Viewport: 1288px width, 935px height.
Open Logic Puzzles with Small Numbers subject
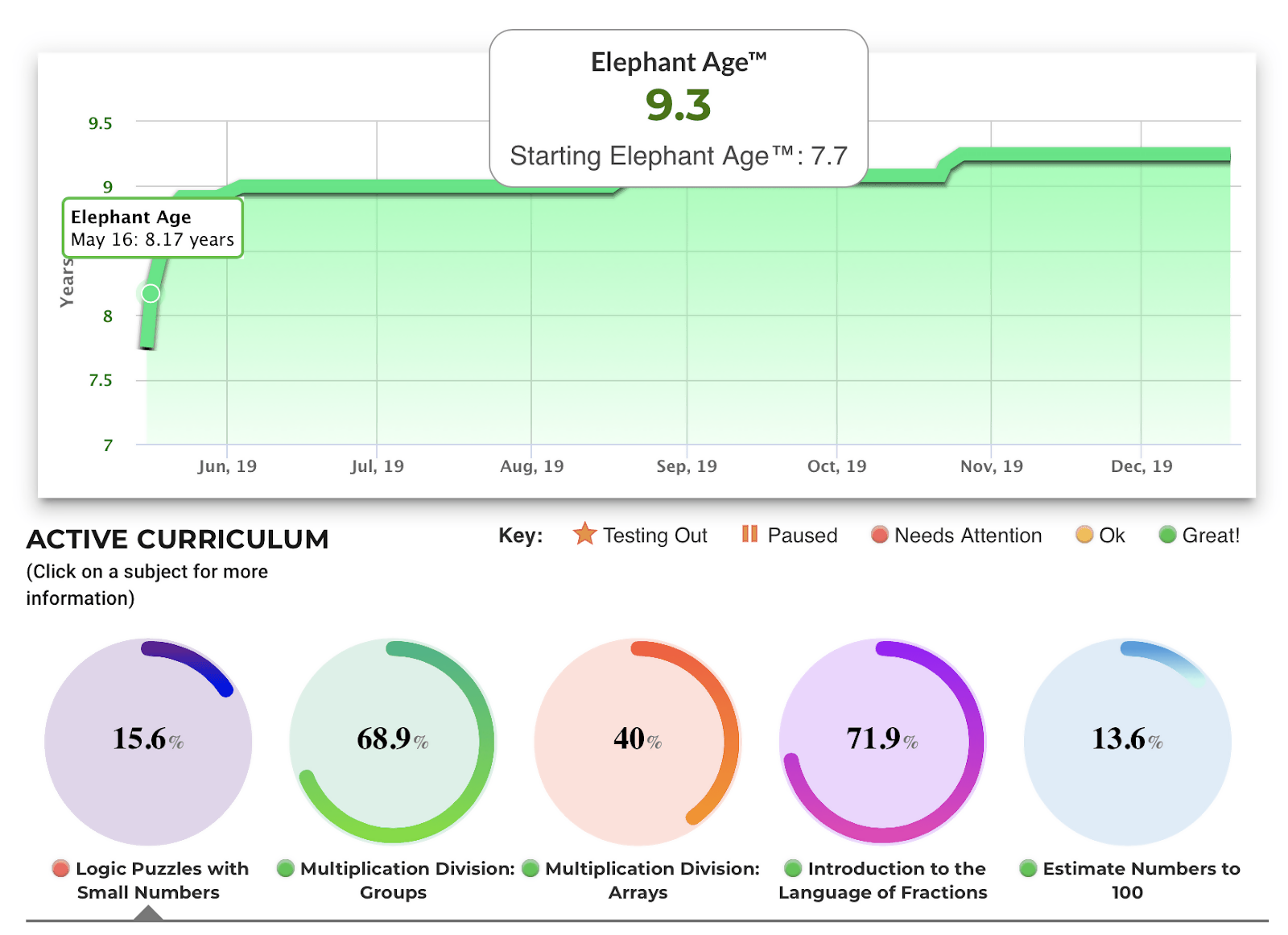click(x=161, y=880)
